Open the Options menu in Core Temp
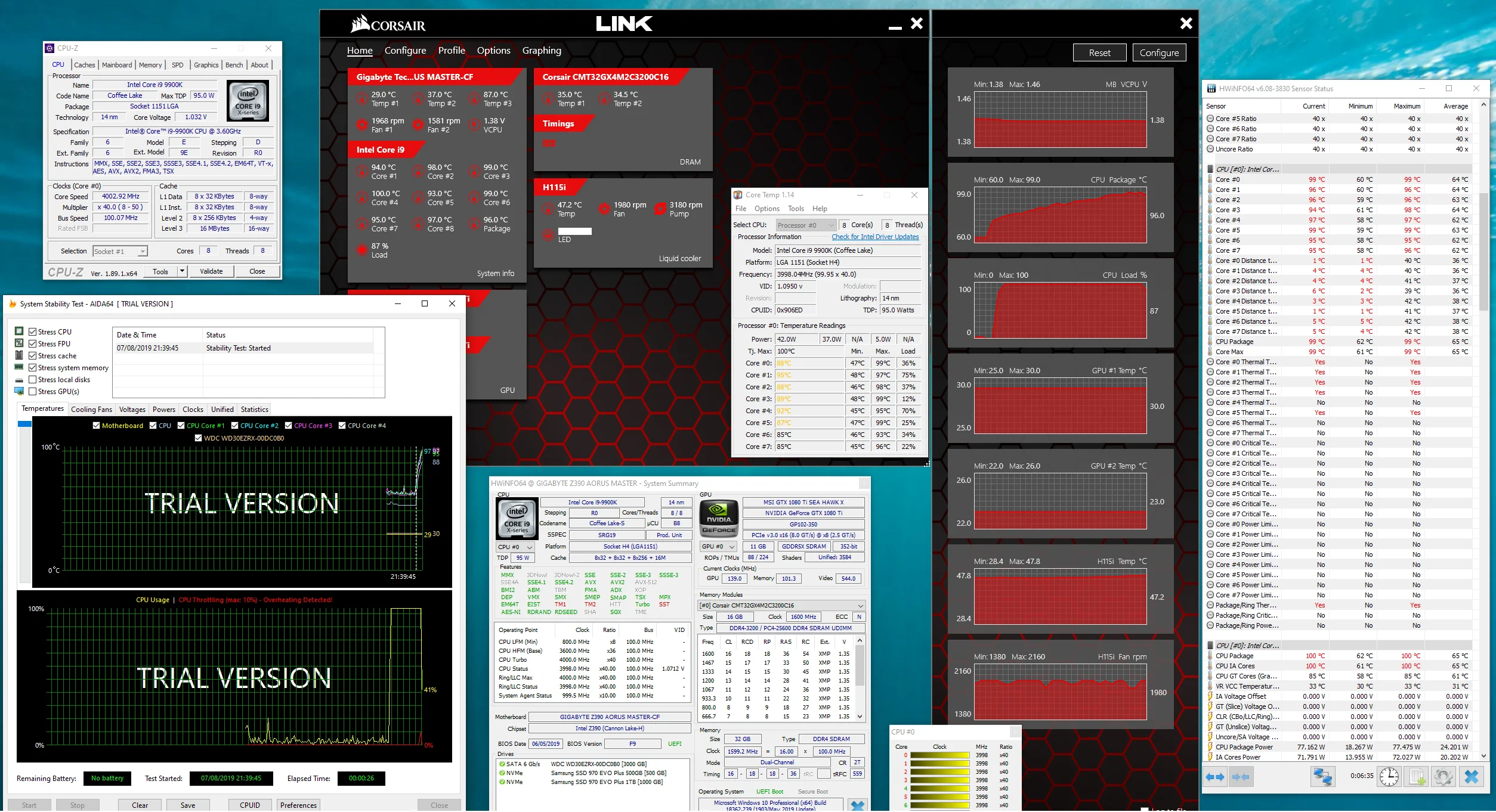This screenshot has height=812, width=1496. [x=766, y=209]
